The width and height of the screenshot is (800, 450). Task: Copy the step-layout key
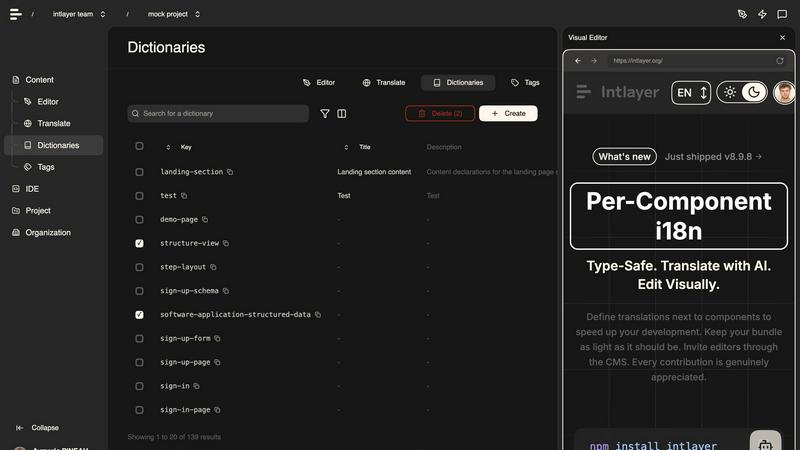(x=213, y=267)
